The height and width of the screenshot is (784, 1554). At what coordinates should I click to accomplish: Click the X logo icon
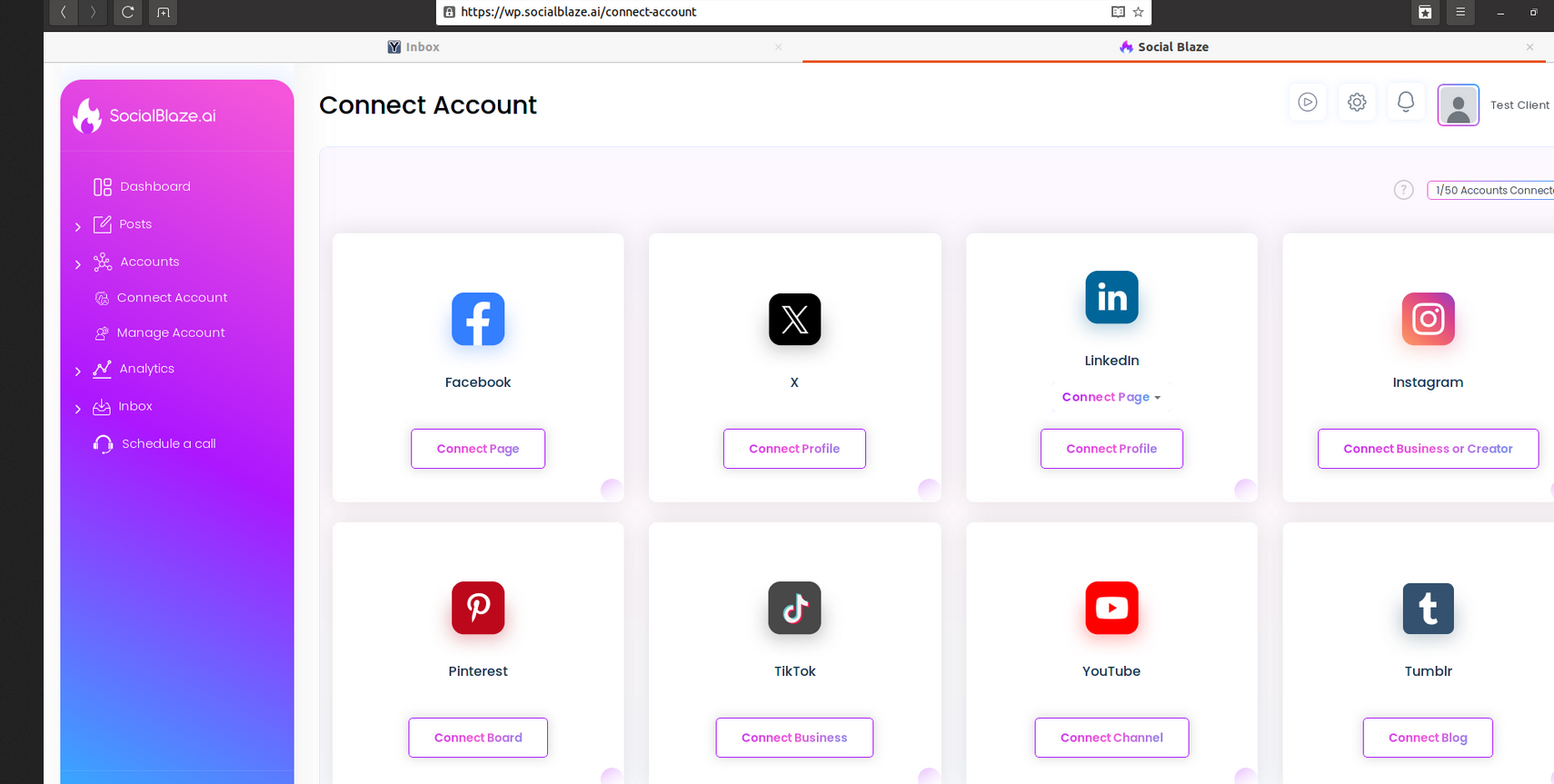[794, 319]
